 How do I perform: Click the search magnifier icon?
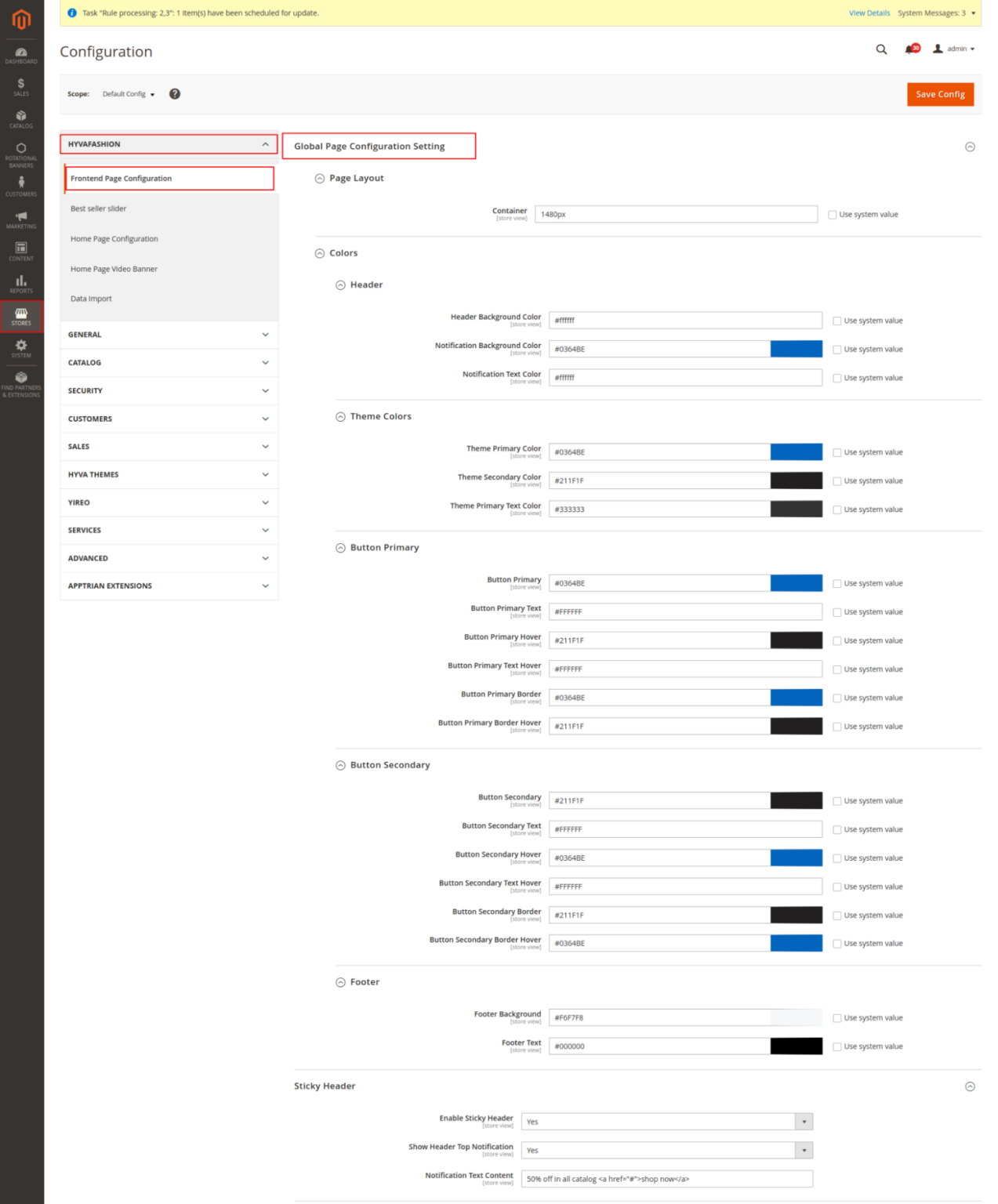[881, 49]
